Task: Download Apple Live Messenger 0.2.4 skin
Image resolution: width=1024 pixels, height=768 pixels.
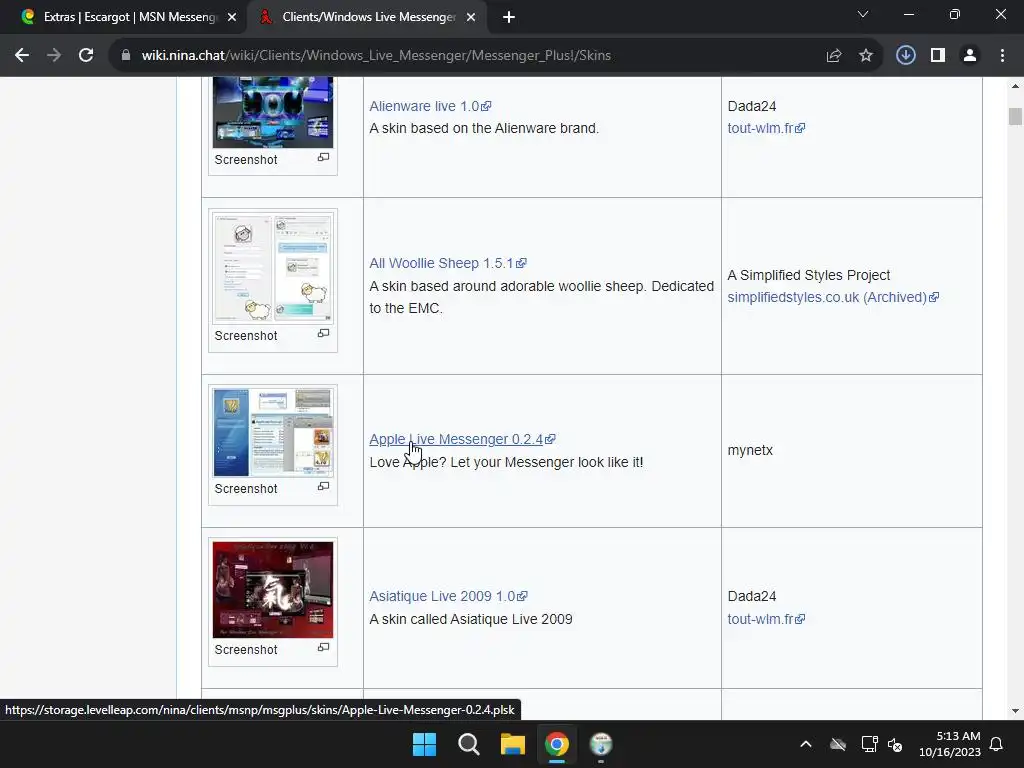Action: click(462, 439)
